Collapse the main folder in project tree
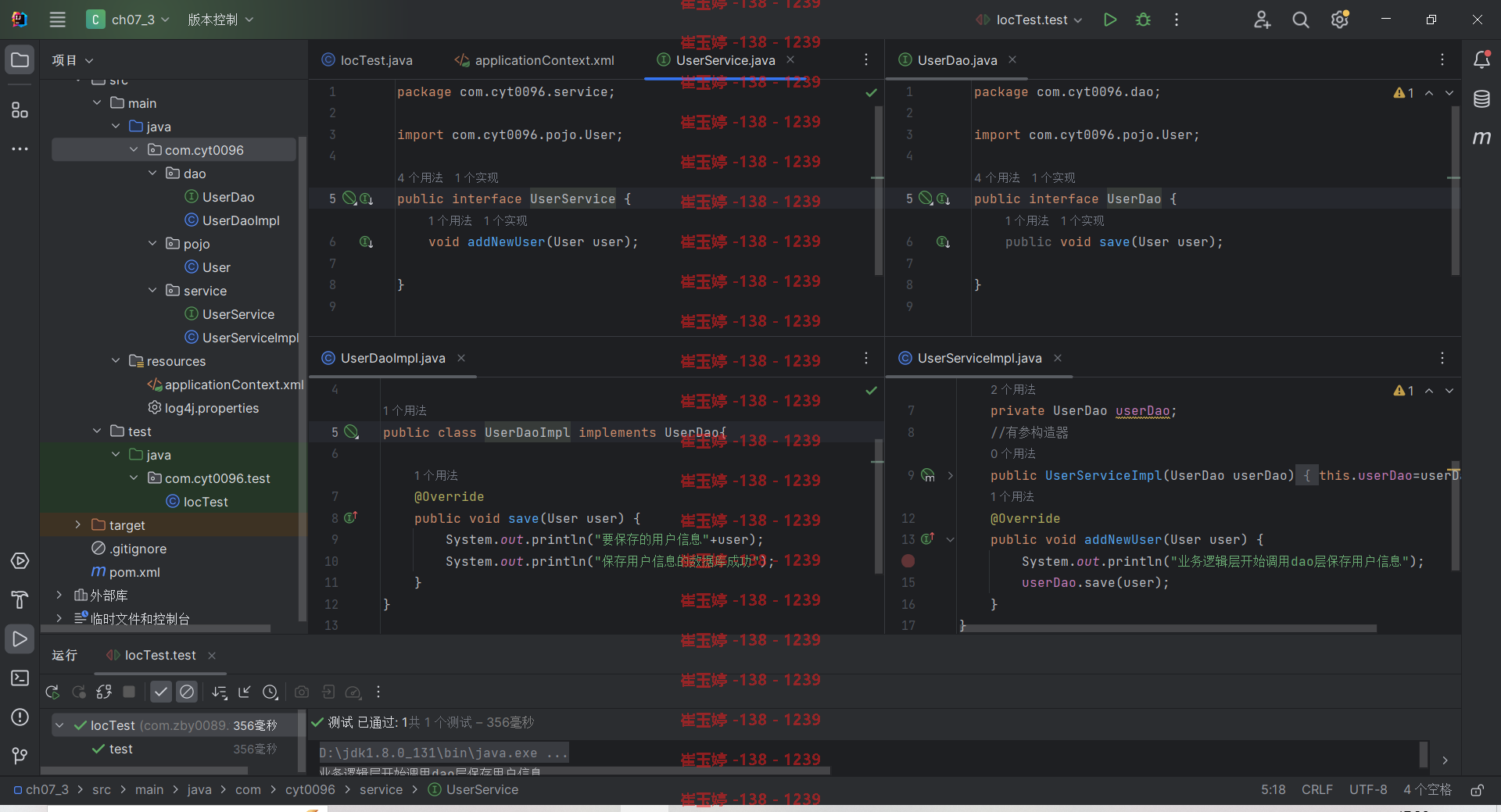This screenshot has height=812, width=1501. (x=97, y=103)
